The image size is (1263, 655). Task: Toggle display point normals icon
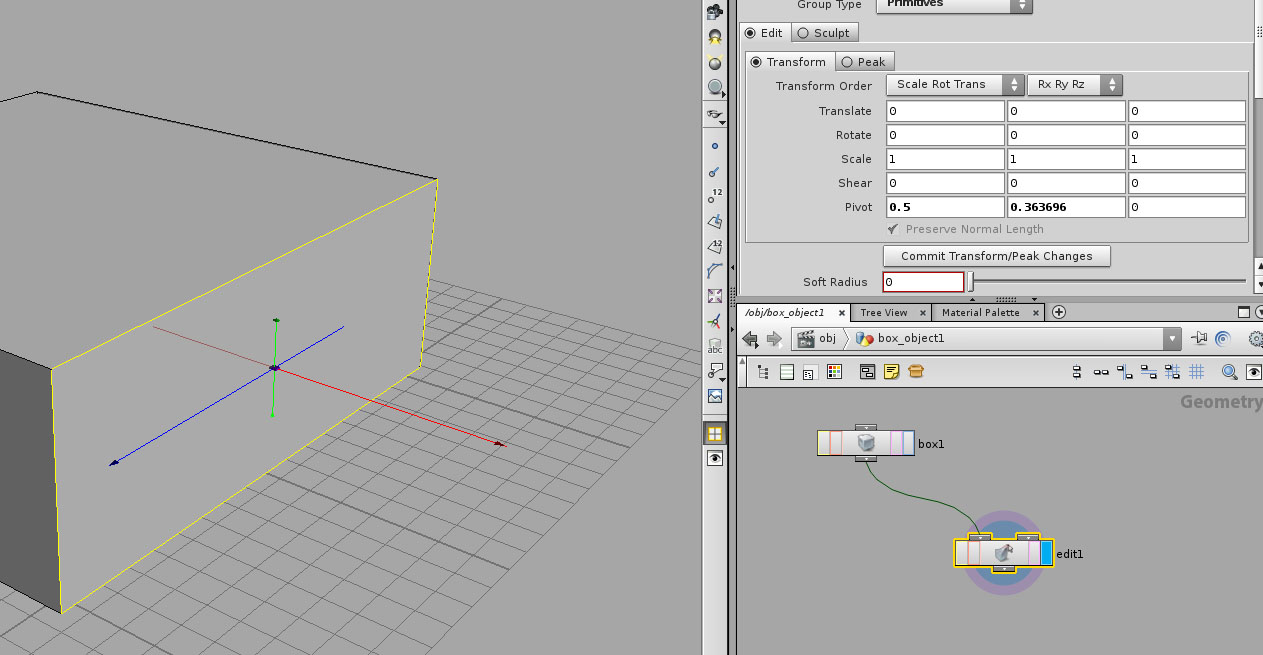pyautogui.click(x=714, y=171)
